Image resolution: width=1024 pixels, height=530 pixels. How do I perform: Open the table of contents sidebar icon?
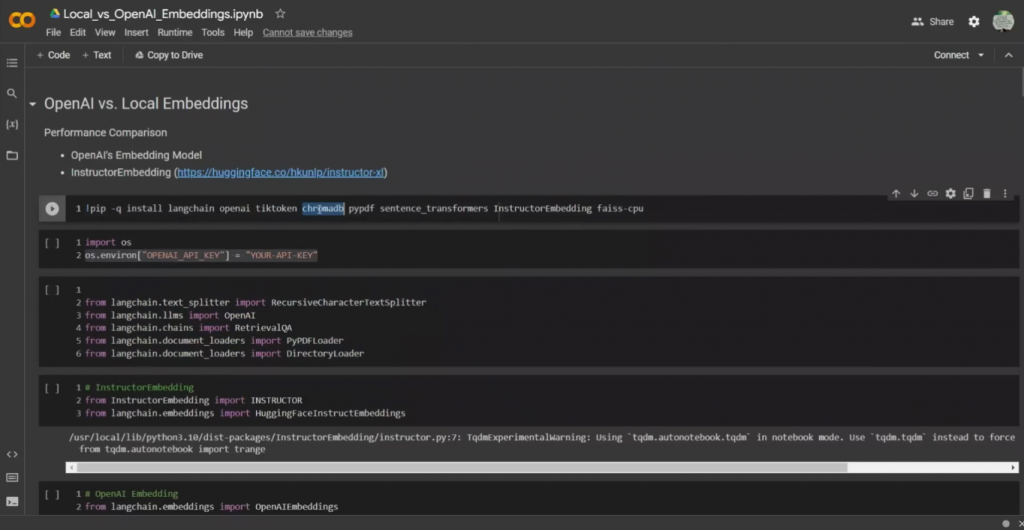pos(12,63)
